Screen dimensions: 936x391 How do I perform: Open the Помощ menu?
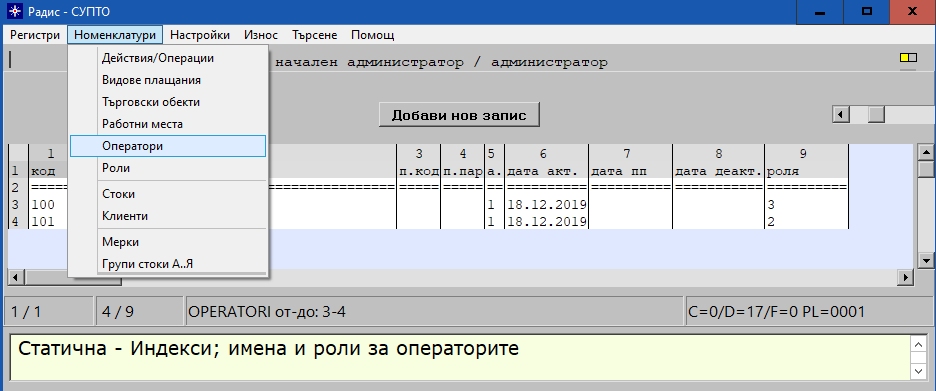(x=372, y=35)
